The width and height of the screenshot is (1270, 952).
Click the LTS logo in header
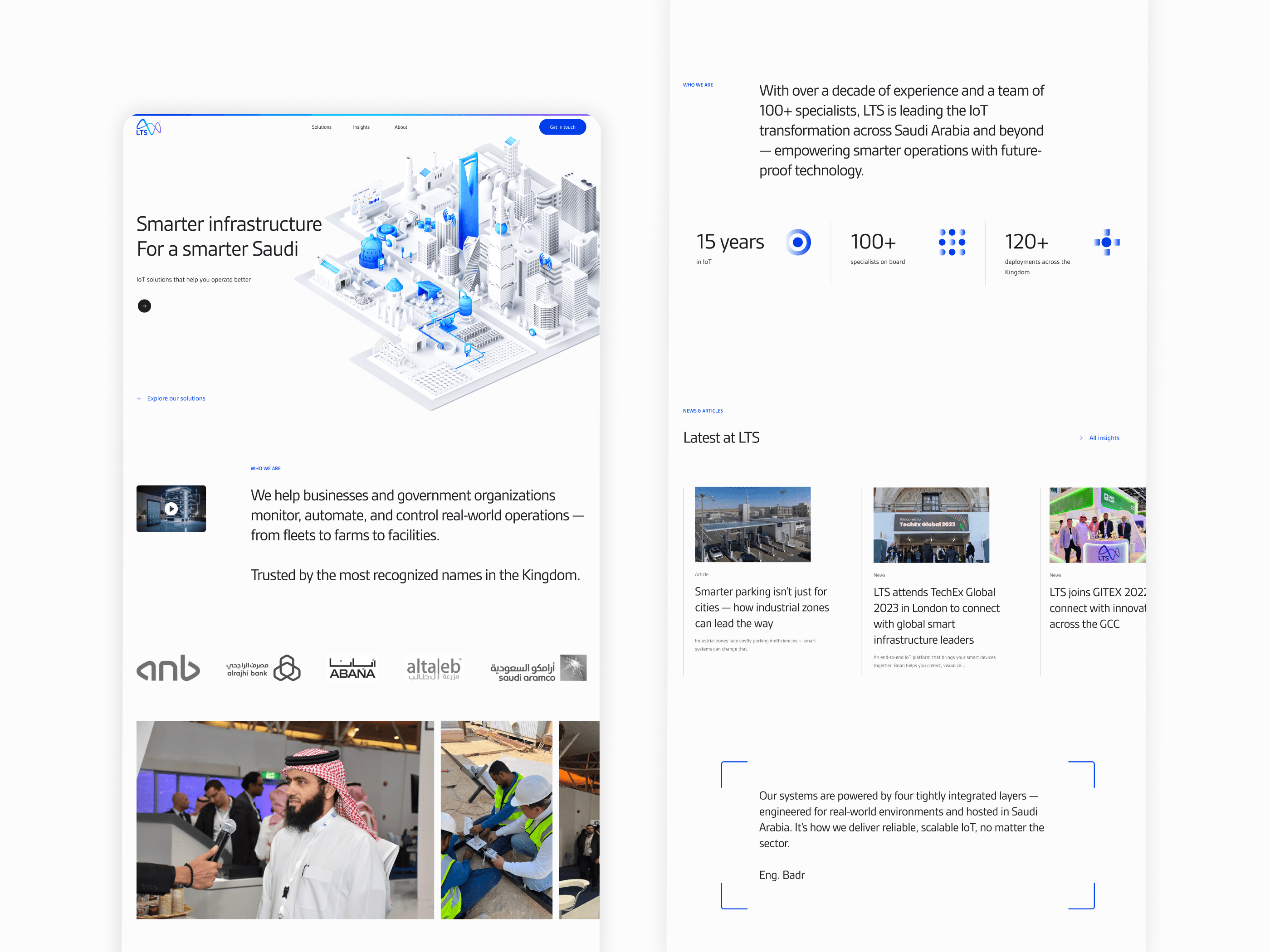(148, 127)
